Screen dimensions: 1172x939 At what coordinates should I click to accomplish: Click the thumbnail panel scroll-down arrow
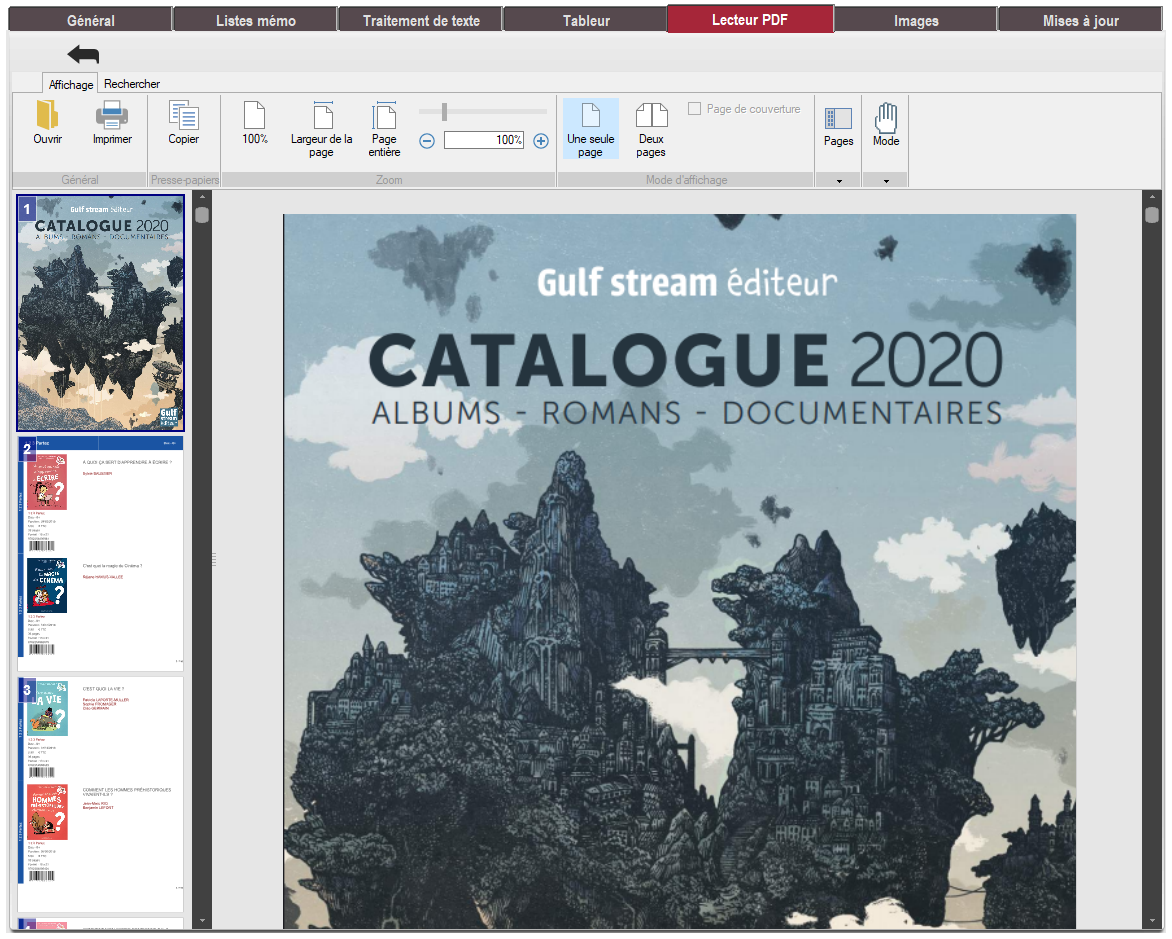point(202,921)
